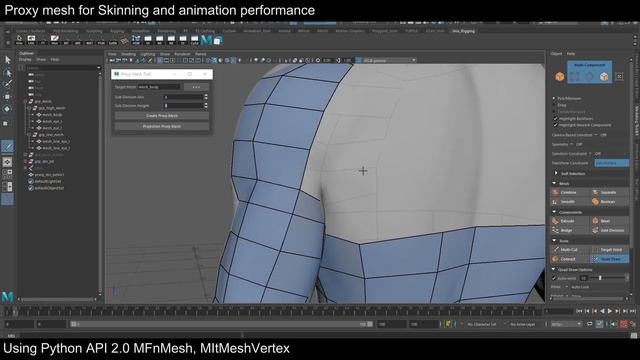Toggle Highlight Nearest Component checkbox
640x360 pixels.
[x=556, y=125]
